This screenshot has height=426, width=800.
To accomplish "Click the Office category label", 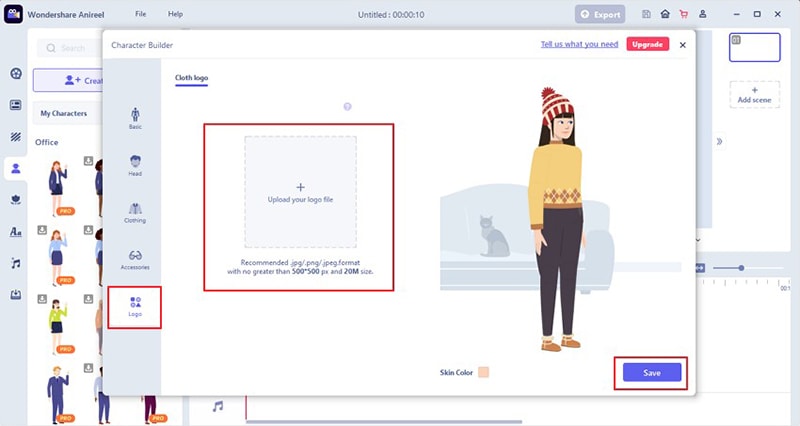I will click(x=46, y=142).
